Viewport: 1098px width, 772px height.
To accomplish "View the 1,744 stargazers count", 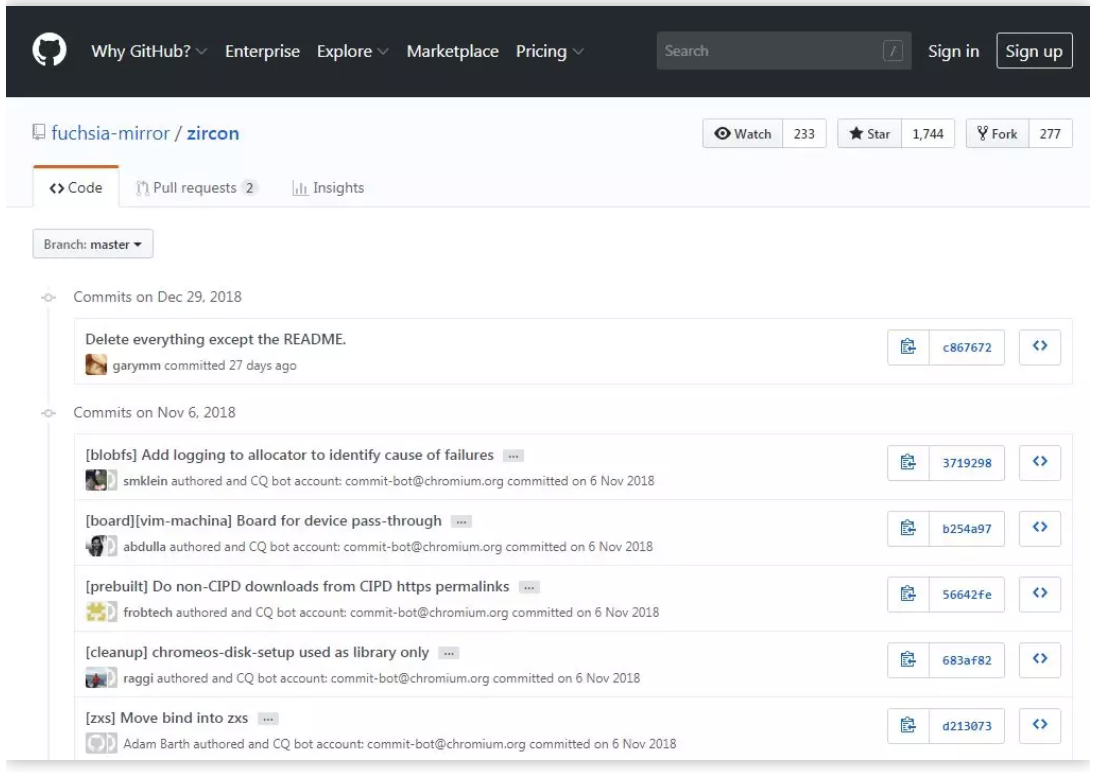I will (x=928, y=133).
